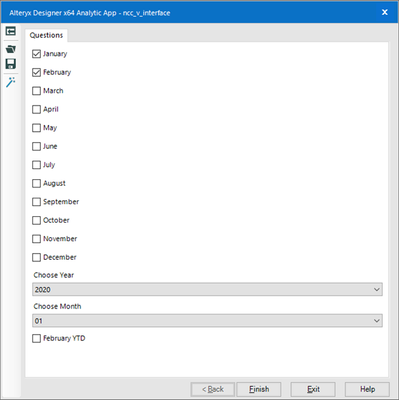The height and width of the screenshot is (400, 399).
Task: Tick the October checkbox
Action: pos(36,220)
